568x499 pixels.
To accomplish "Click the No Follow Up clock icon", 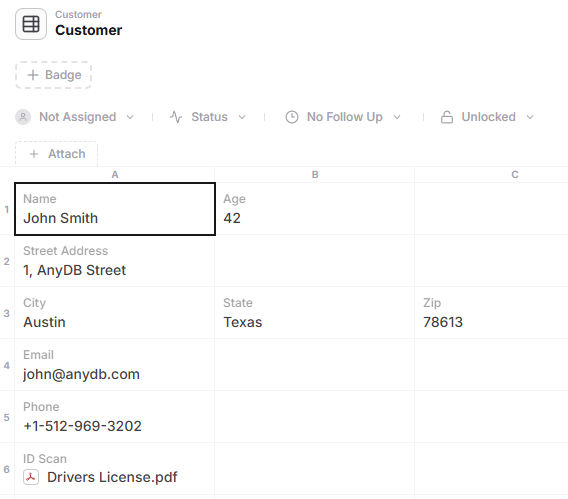I will (x=292, y=117).
